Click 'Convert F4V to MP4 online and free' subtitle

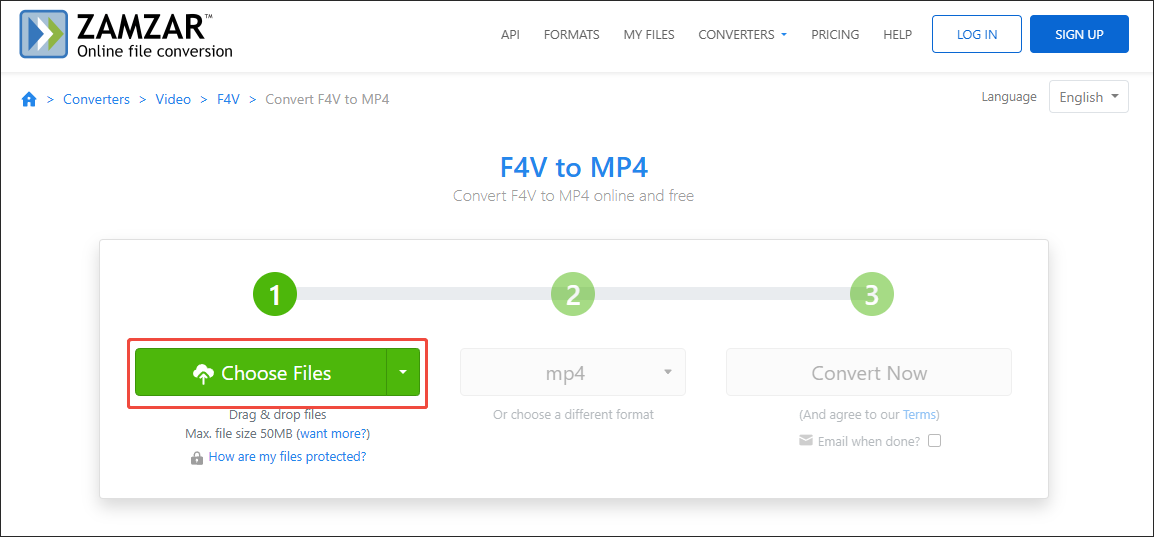pos(573,196)
